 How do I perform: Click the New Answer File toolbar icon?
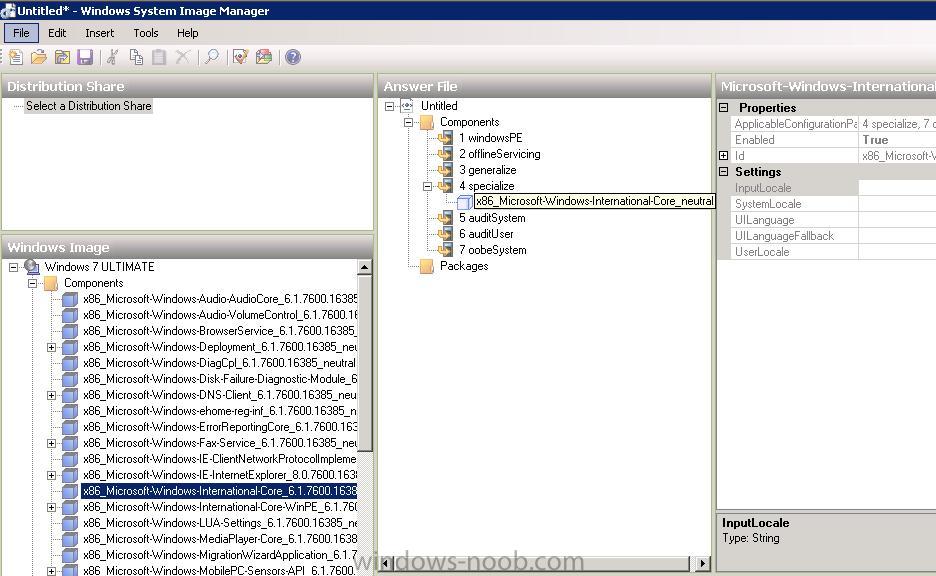(16, 57)
